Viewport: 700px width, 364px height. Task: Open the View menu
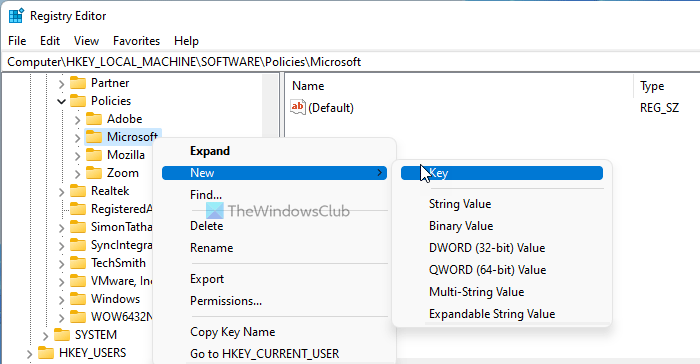click(86, 41)
